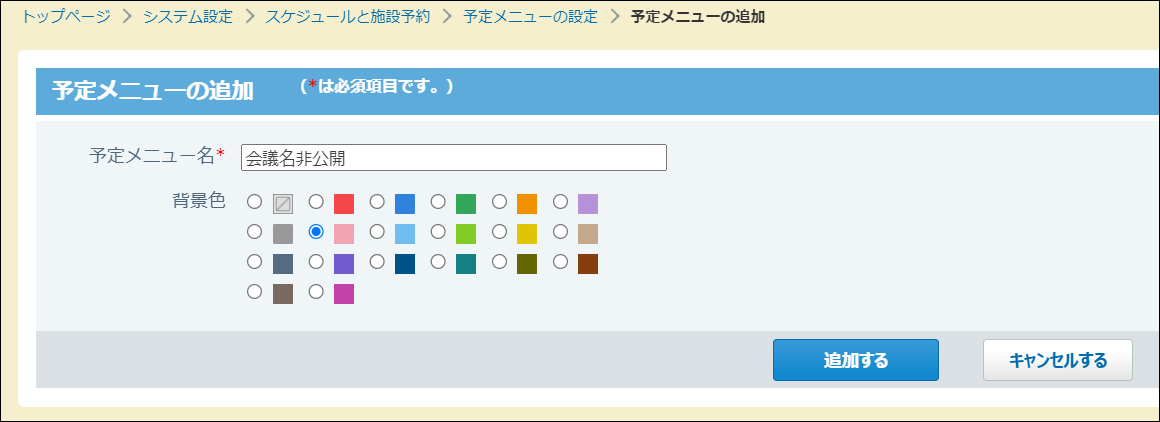Pick the blue background color swatch

pos(405,204)
